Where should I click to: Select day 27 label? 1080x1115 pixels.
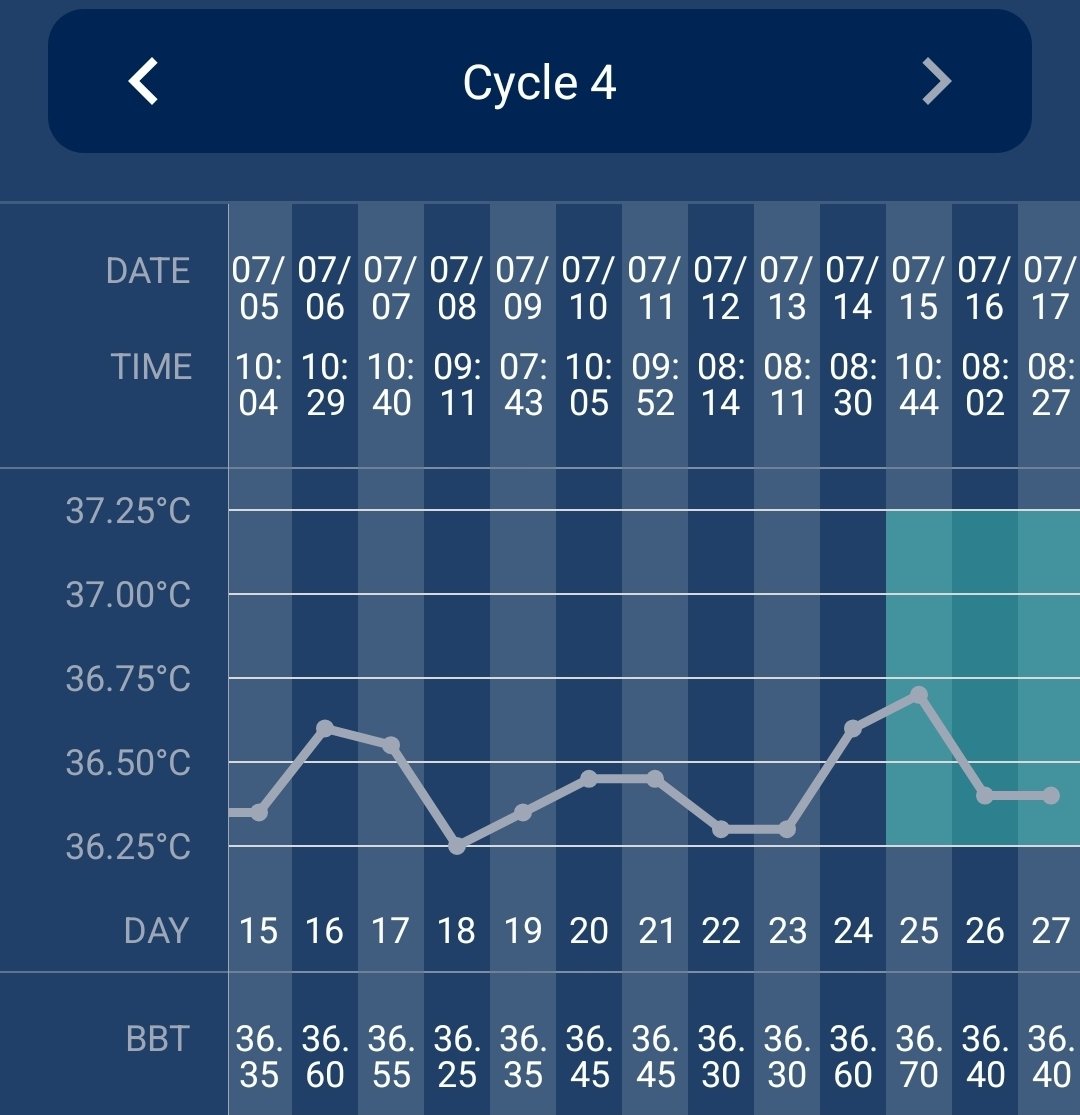(1050, 931)
